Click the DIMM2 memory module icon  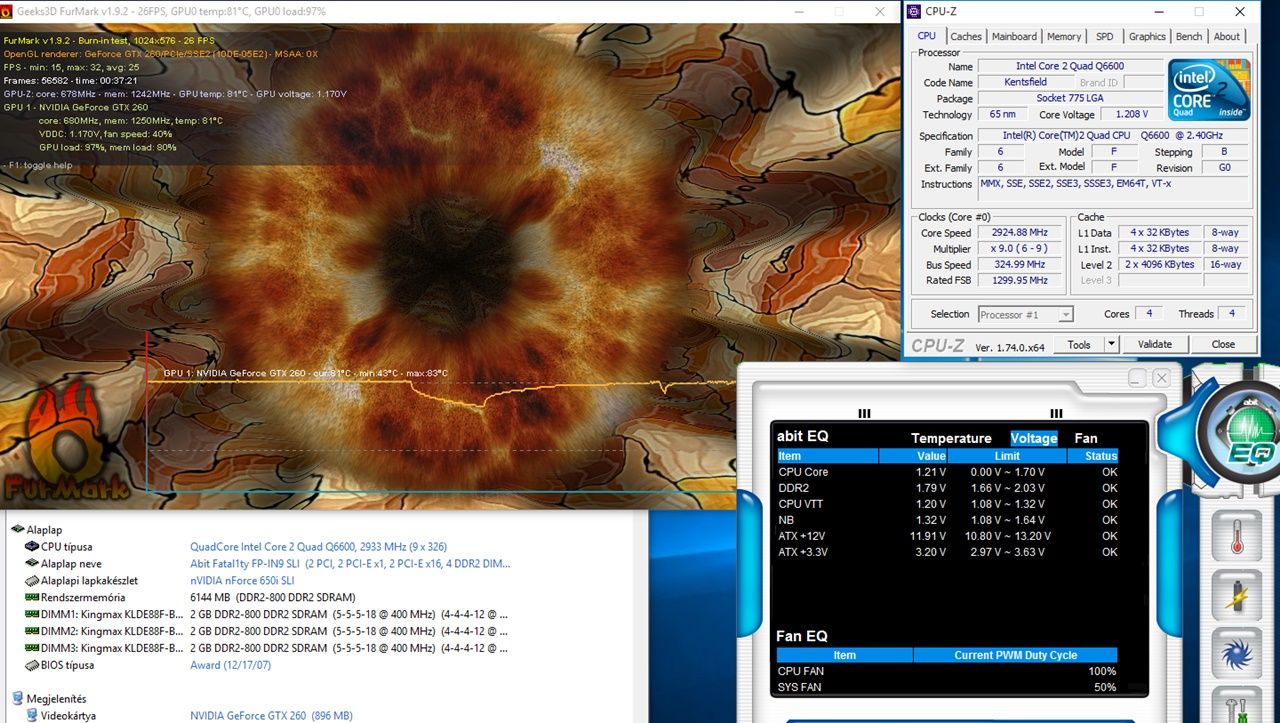[x=32, y=631]
